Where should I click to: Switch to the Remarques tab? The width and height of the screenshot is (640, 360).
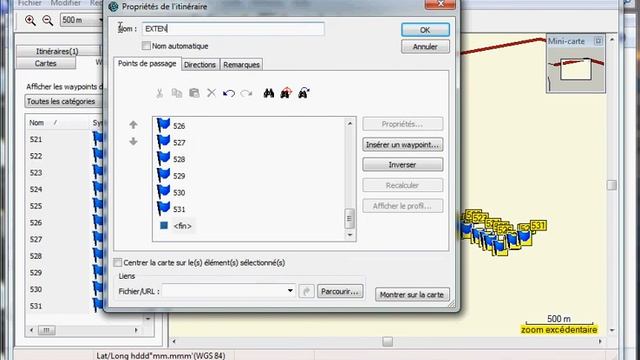coord(241,64)
